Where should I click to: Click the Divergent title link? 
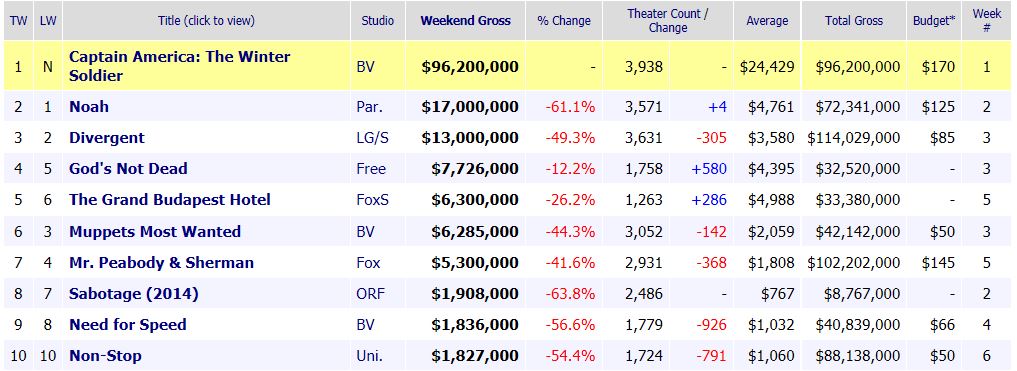107,138
